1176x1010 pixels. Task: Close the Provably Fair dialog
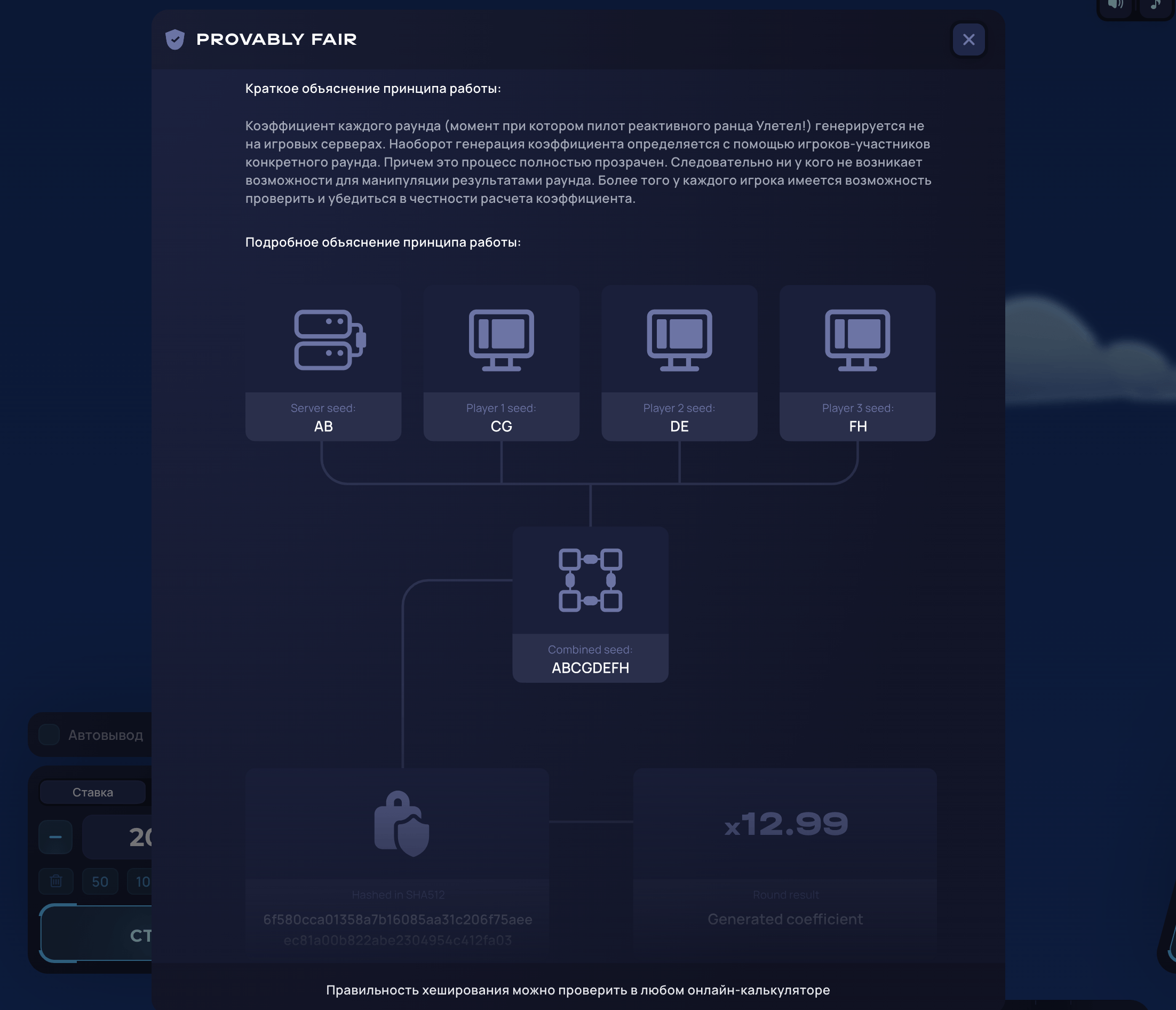click(969, 39)
